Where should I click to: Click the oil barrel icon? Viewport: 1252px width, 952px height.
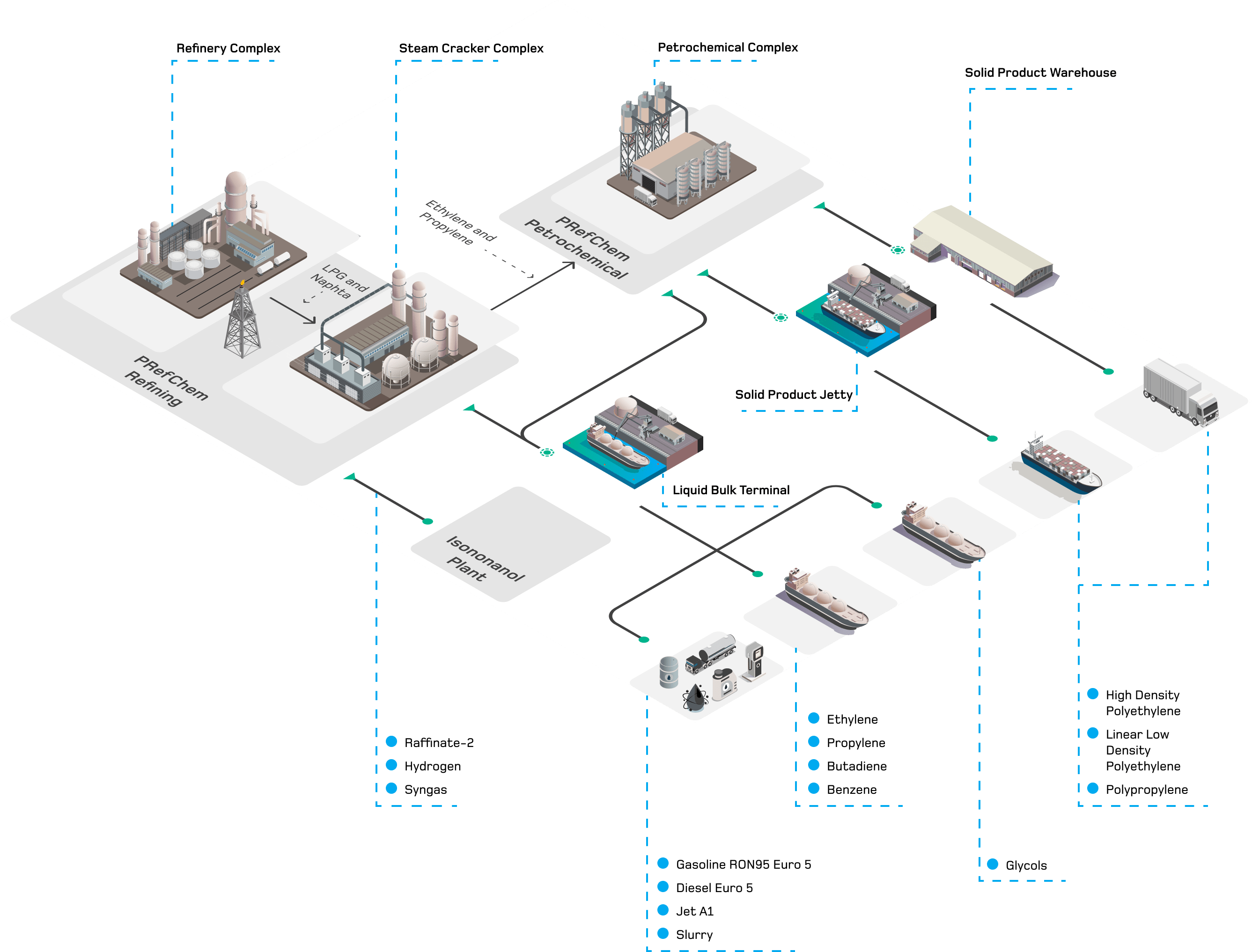(669, 673)
